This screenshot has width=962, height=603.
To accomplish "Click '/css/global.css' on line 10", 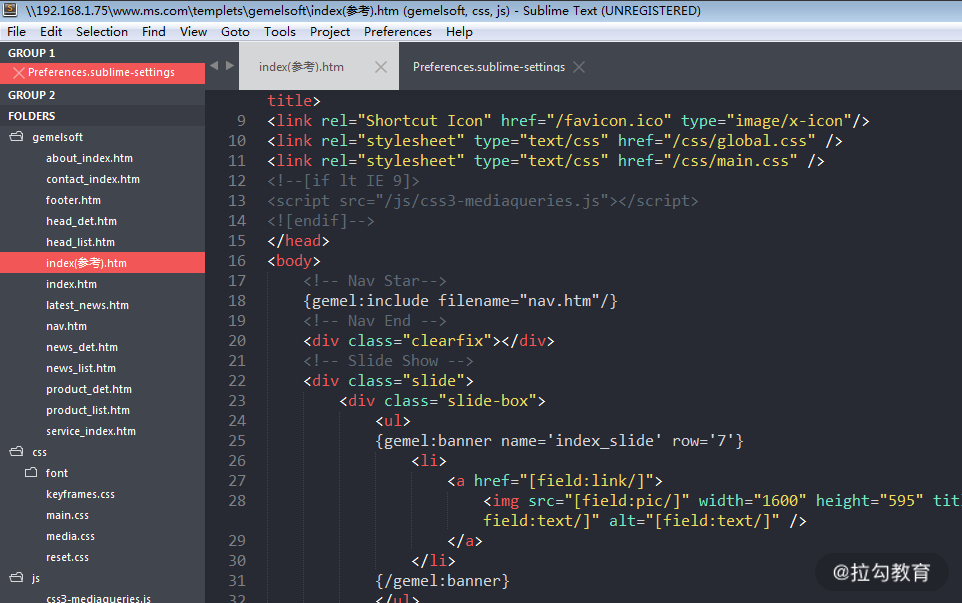I will pos(739,140).
